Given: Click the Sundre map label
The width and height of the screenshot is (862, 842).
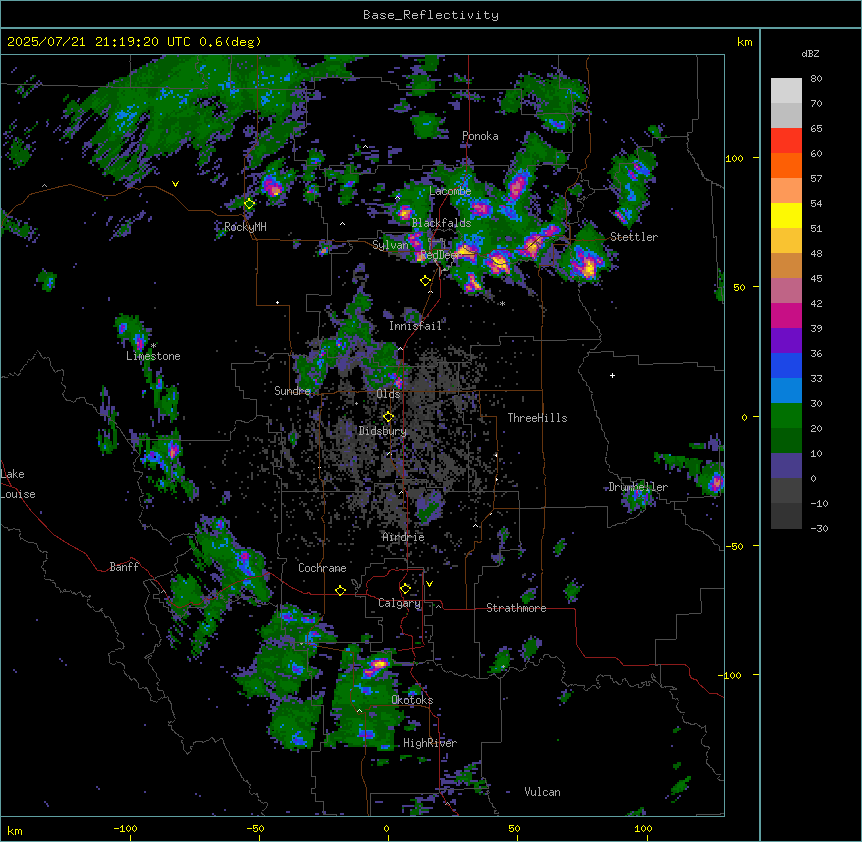Looking at the screenshot, I should [292, 391].
